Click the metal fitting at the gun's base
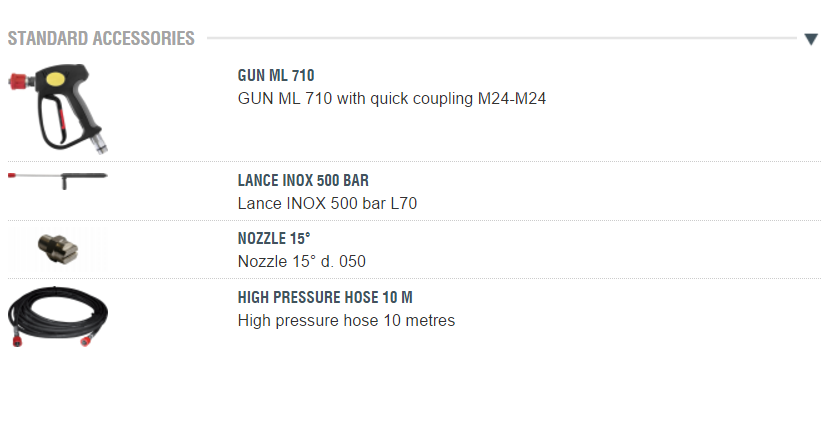Screen dimensions: 821x442 click(x=98, y=144)
